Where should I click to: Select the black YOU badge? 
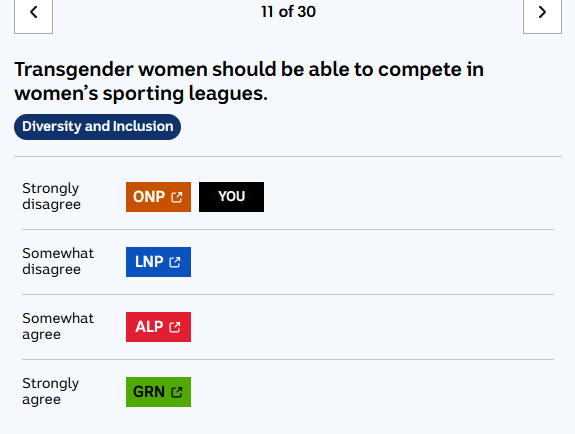pos(231,197)
